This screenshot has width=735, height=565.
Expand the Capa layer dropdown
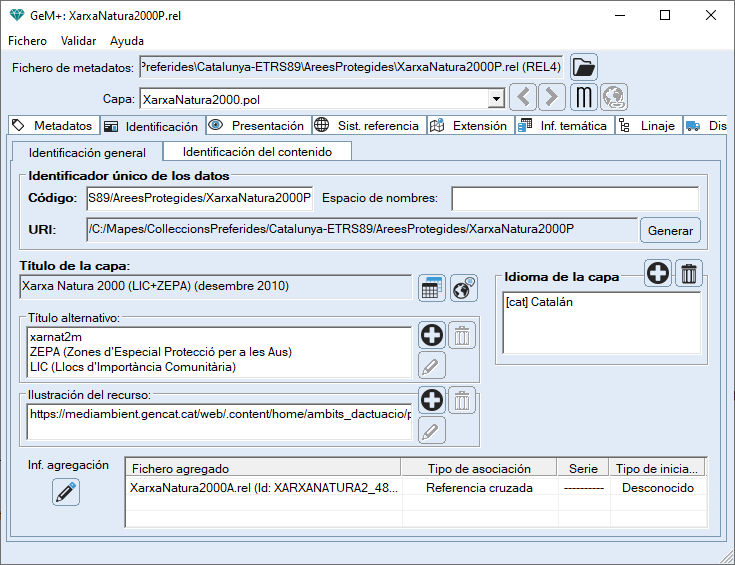[495, 99]
